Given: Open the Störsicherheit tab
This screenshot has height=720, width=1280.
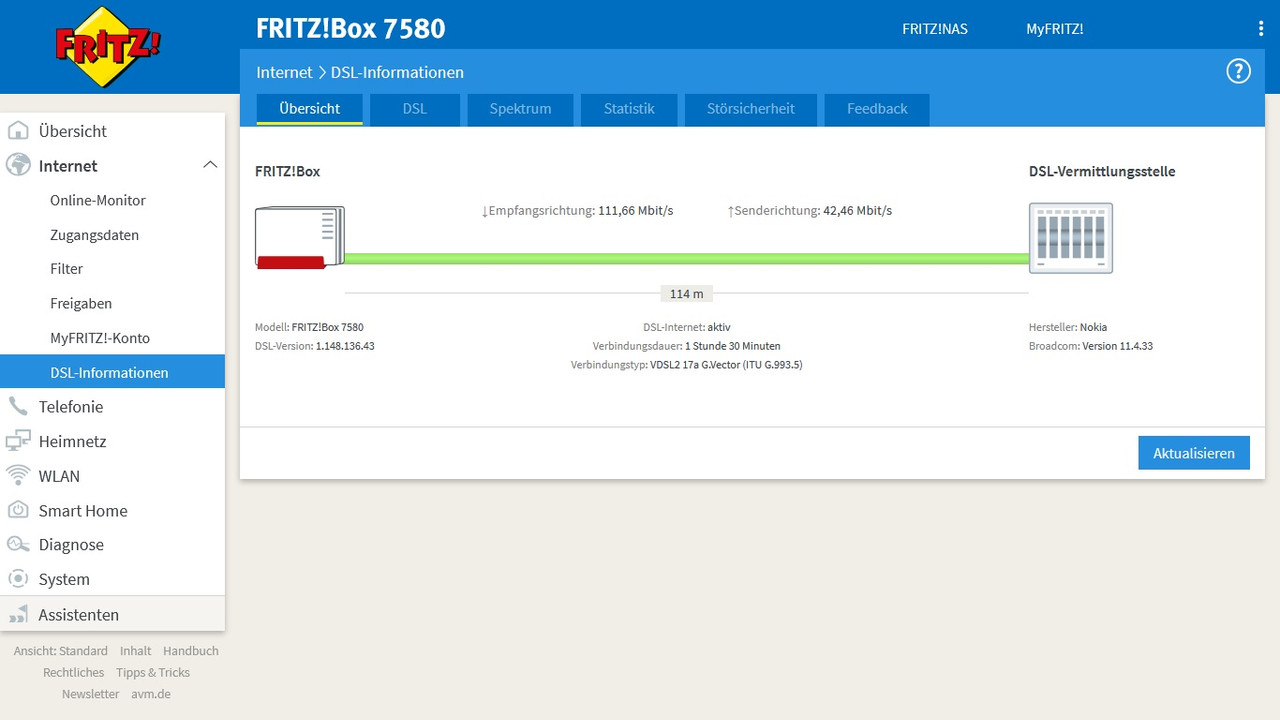Looking at the screenshot, I should coord(751,109).
